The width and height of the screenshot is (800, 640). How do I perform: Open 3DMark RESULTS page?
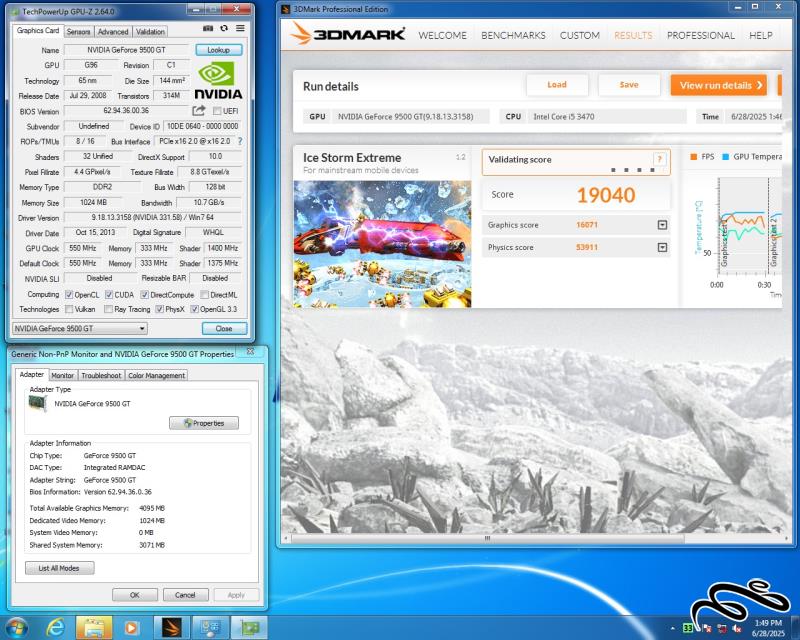[x=633, y=35]
